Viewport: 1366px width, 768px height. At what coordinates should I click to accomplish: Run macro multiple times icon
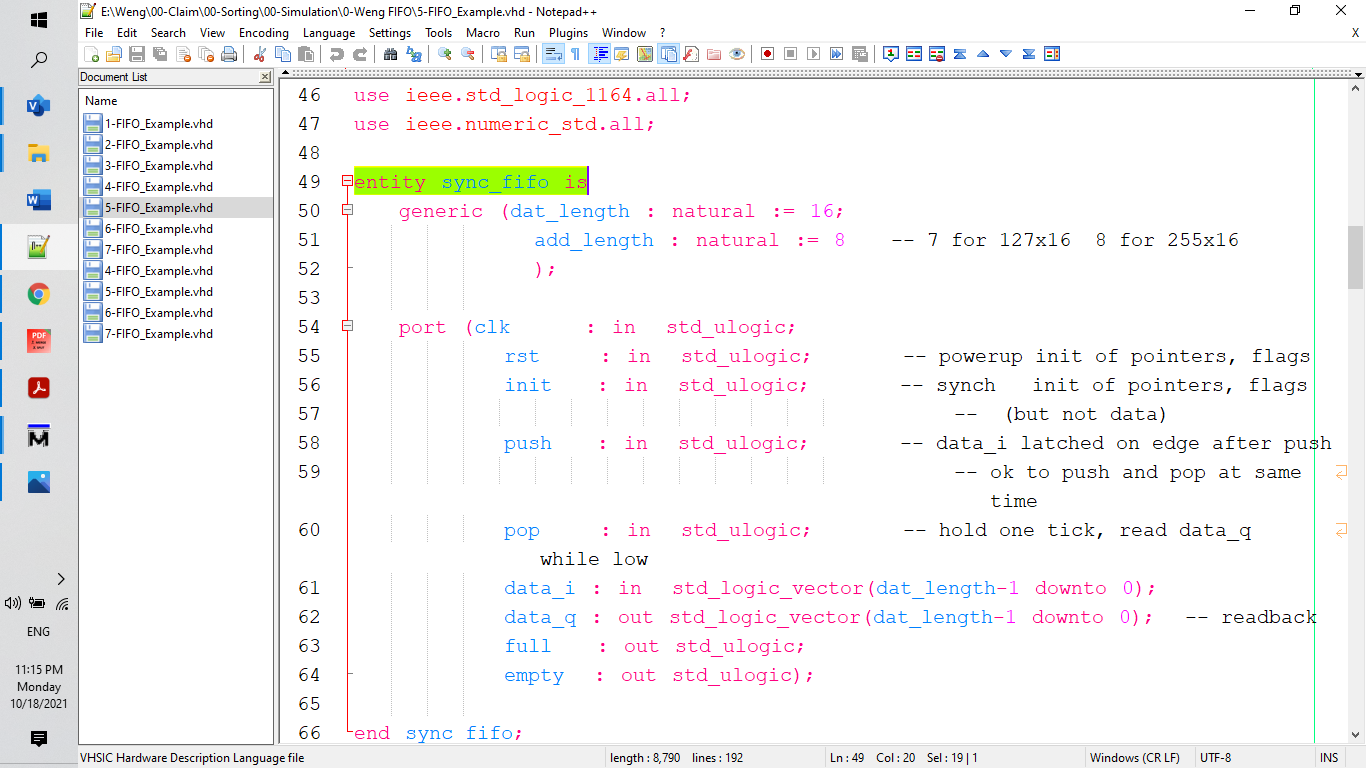pyautogui.click(x=836, y=54)
